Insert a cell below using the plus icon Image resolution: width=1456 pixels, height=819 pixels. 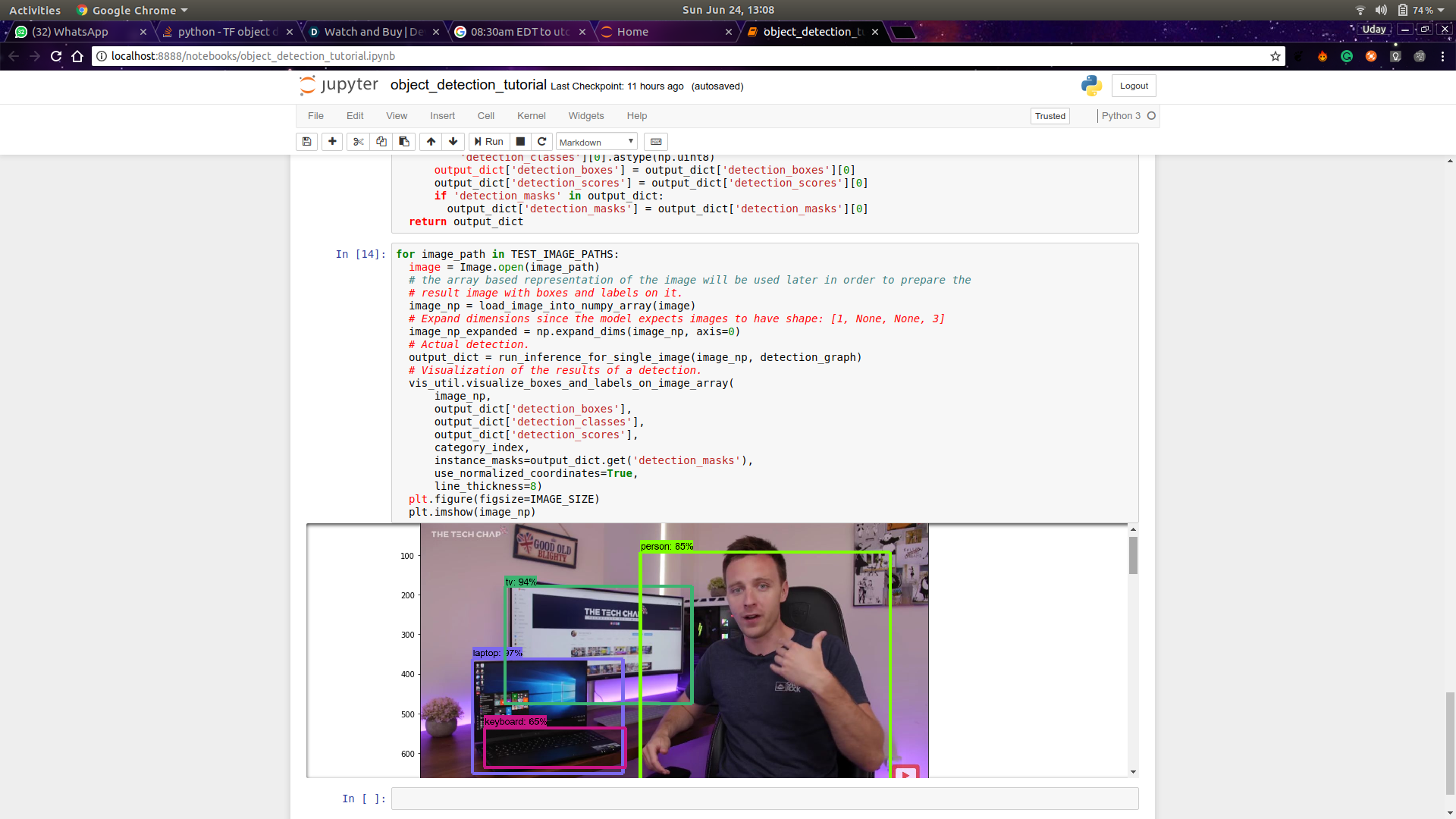[x=332, y=142]
